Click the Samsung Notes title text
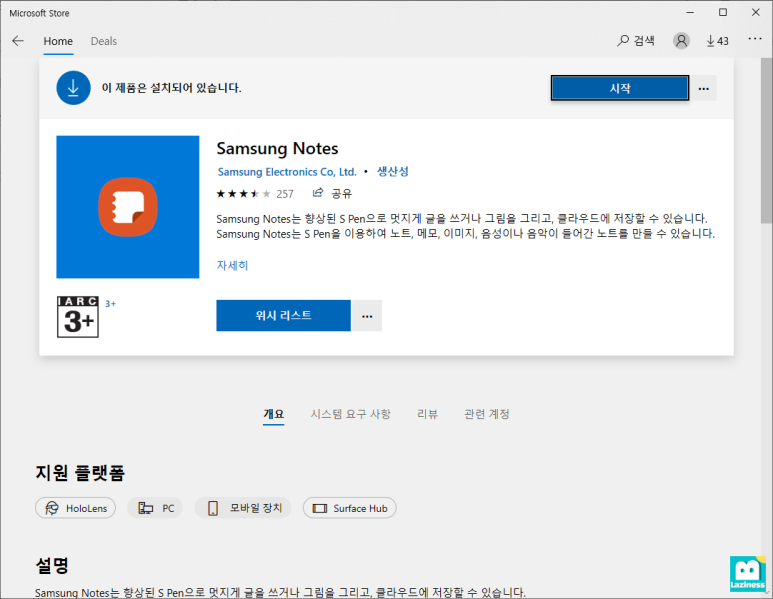773x599 pixels. click(x=278, y=148)
